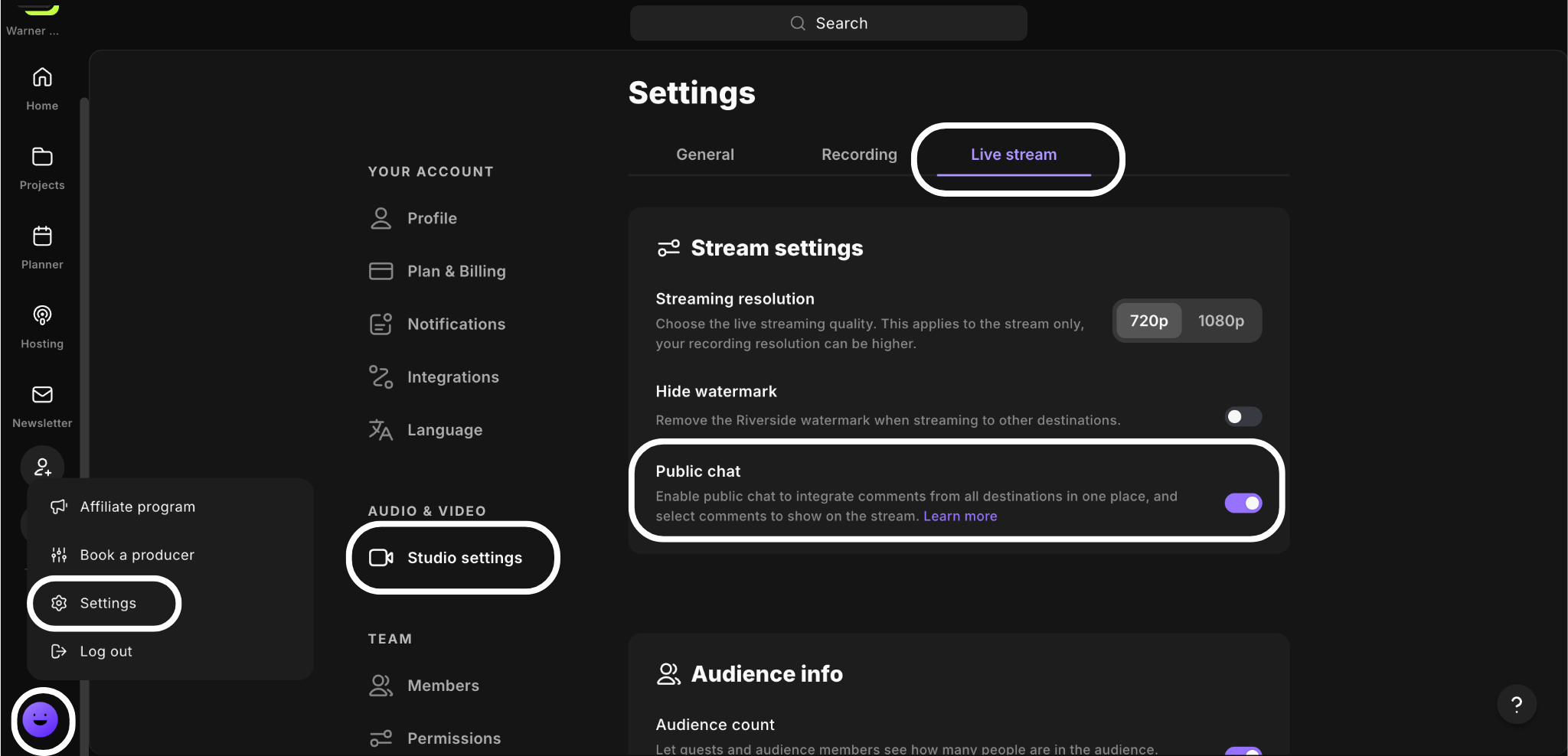
Task: Click the Planner label in sidebar
Action: click(42, 265)
